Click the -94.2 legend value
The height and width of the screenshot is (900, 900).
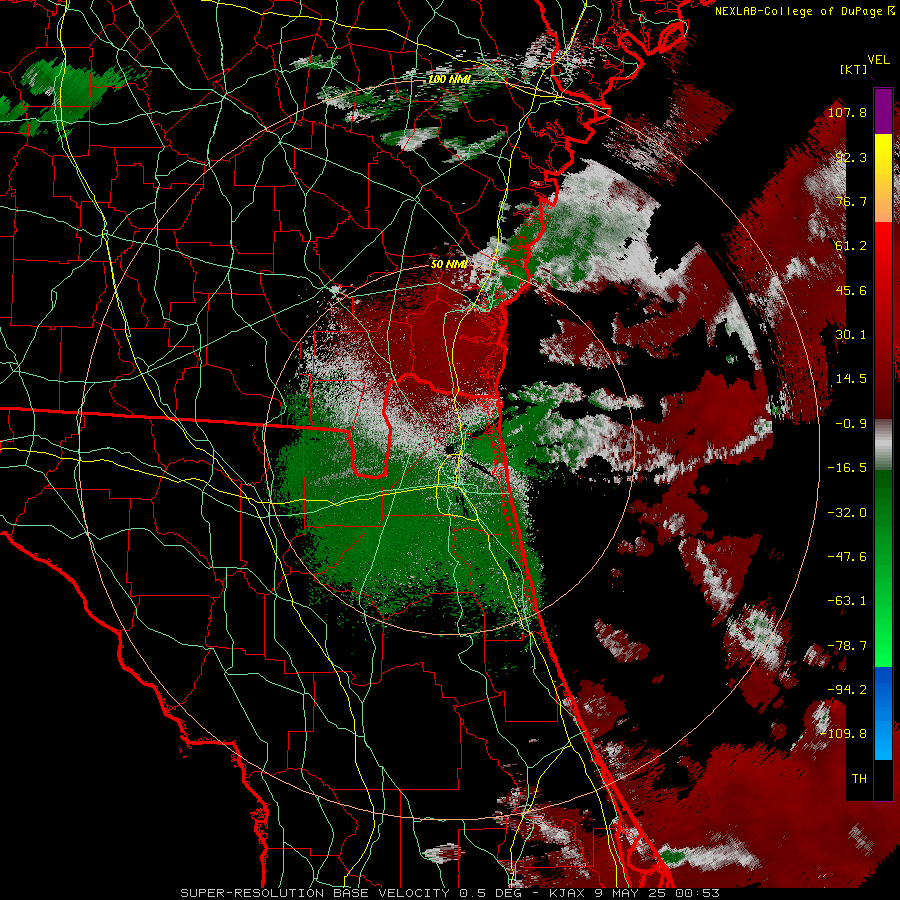coord(847,690)
